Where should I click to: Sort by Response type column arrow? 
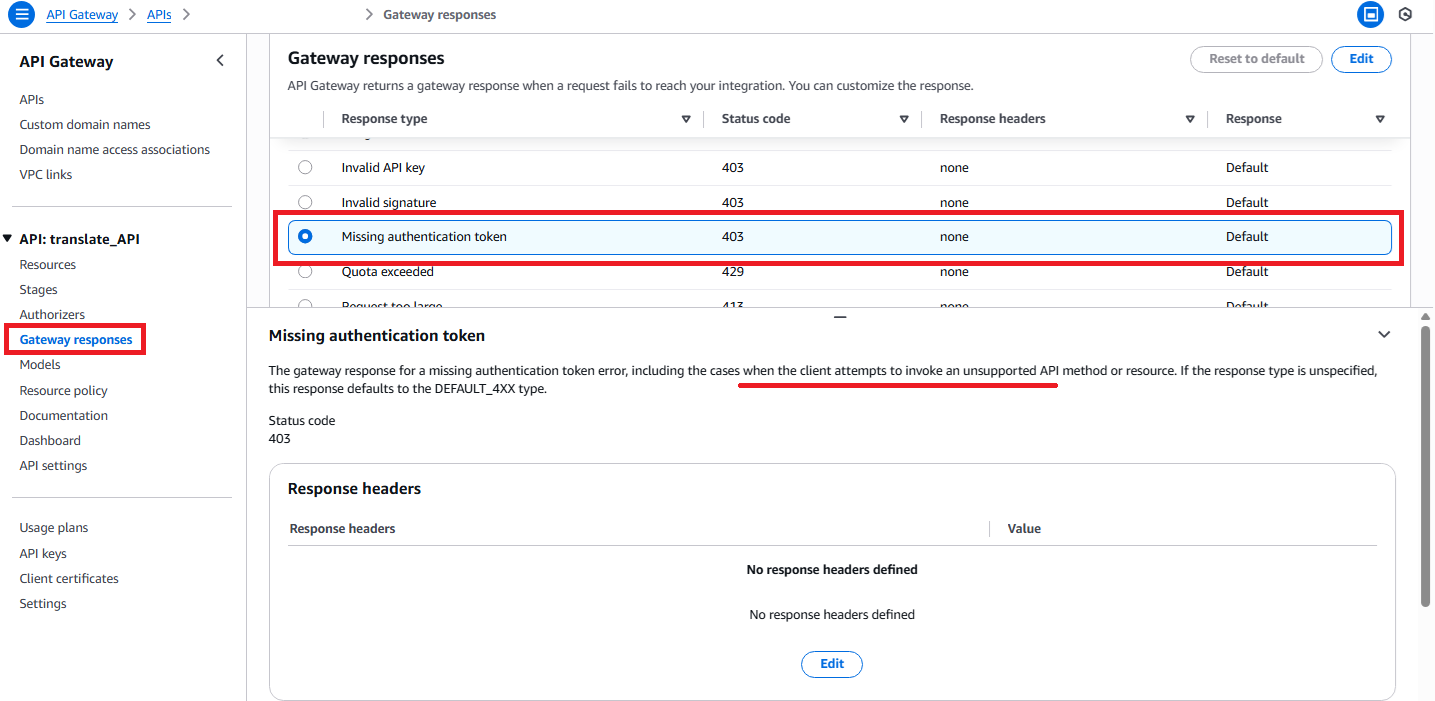[686, 119]
